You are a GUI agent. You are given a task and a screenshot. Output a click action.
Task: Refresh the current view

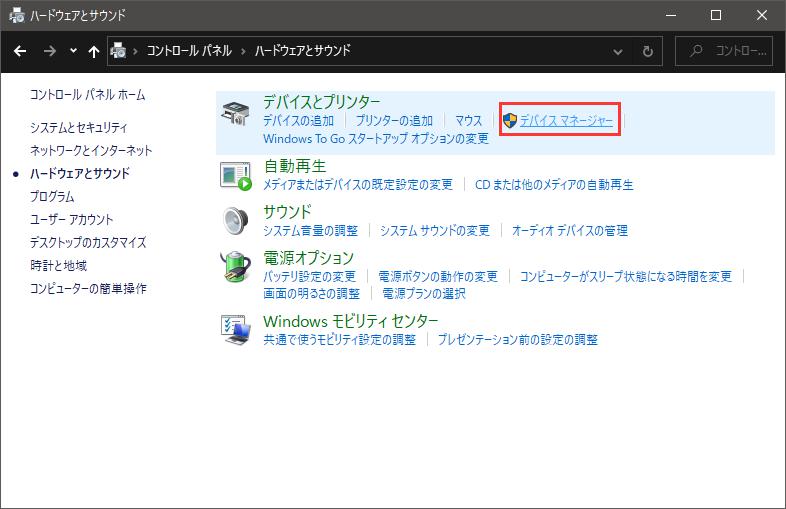point(648,51)
